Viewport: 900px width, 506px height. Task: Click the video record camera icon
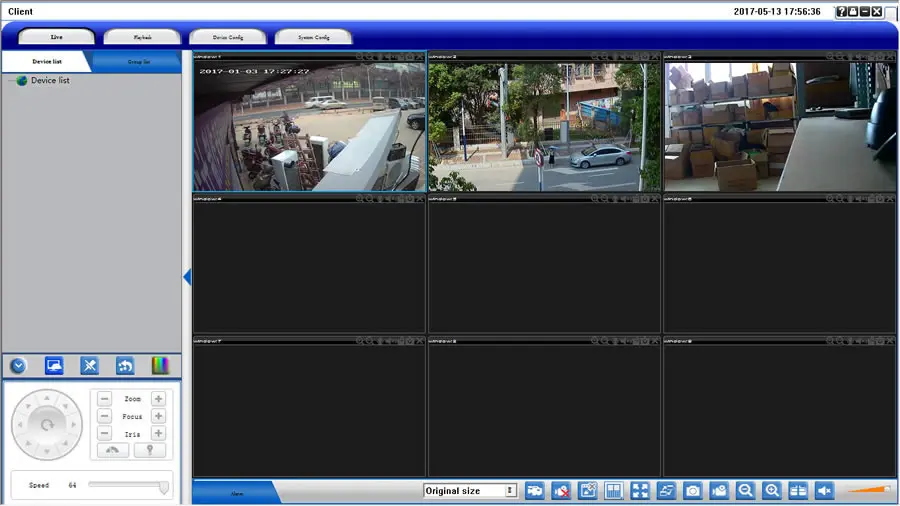718,491
